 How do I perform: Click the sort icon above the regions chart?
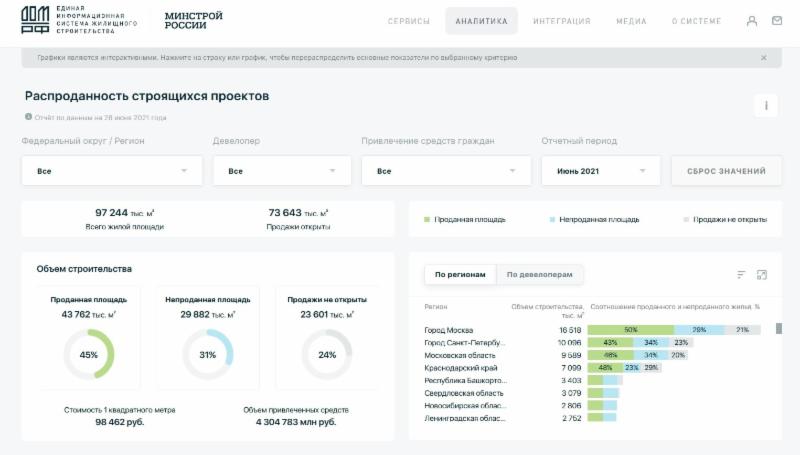coord(741,275)
